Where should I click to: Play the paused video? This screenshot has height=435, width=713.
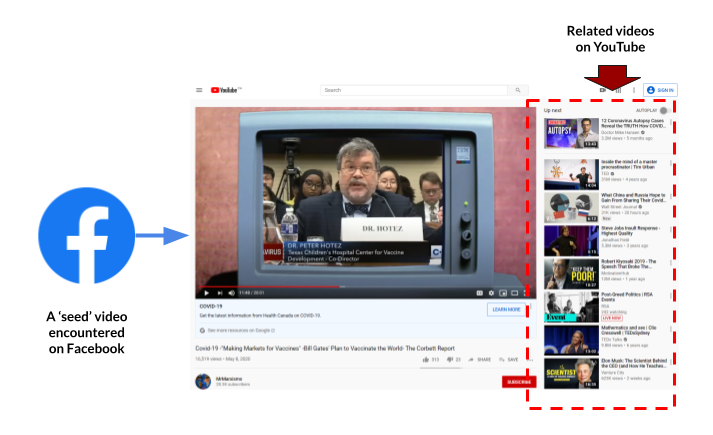[x=206, y=293]
